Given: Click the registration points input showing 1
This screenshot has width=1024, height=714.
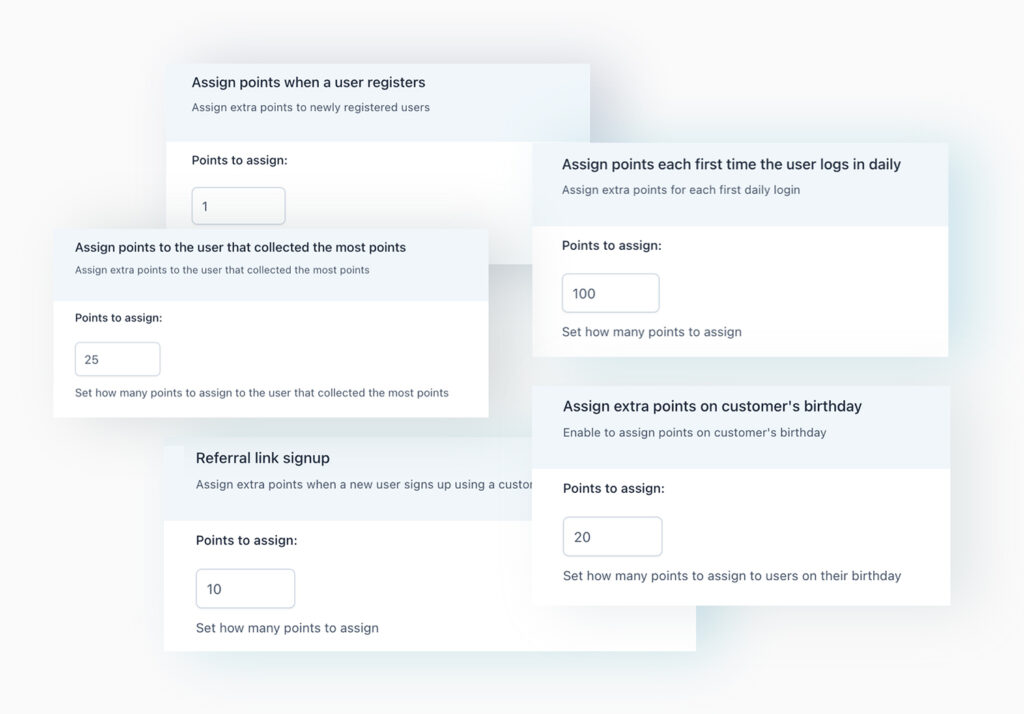Looking at the screenshot, I should 238,206.
